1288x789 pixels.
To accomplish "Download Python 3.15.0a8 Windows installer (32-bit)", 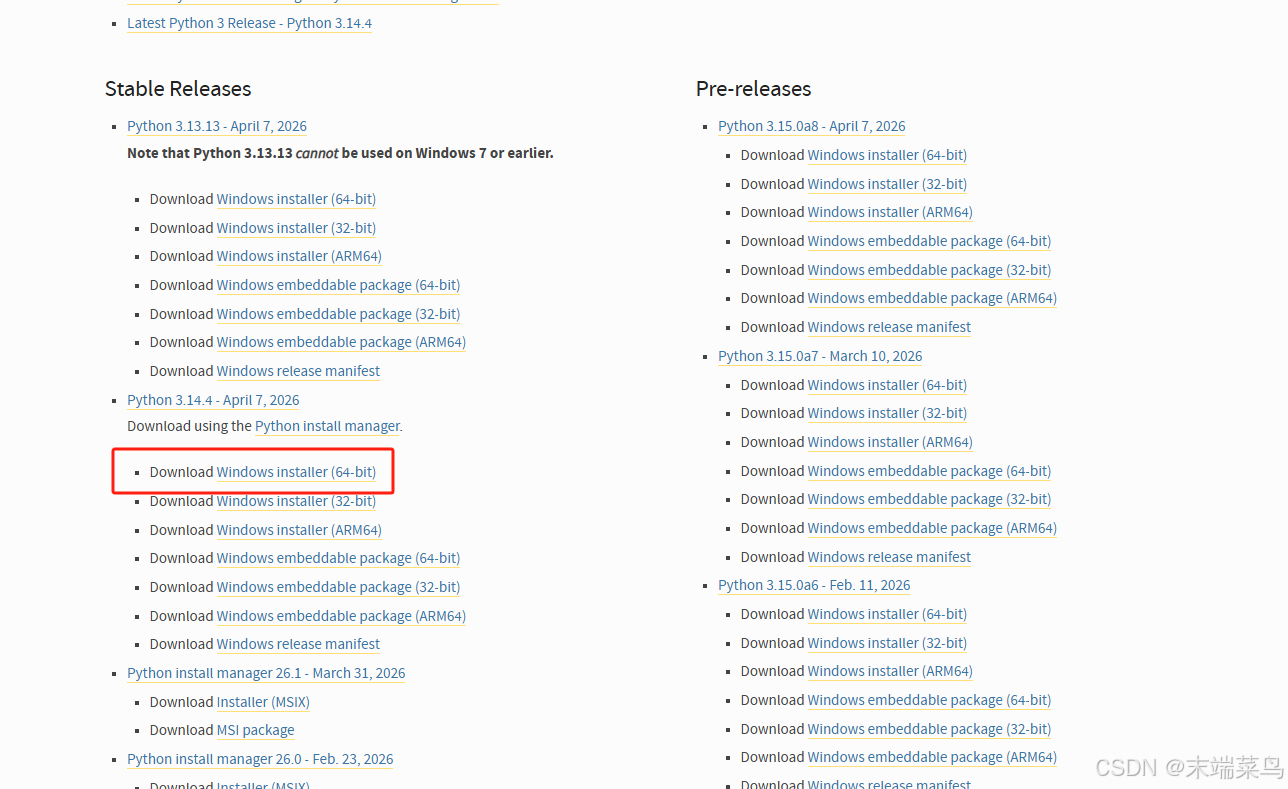I will [x=887, y=184].
